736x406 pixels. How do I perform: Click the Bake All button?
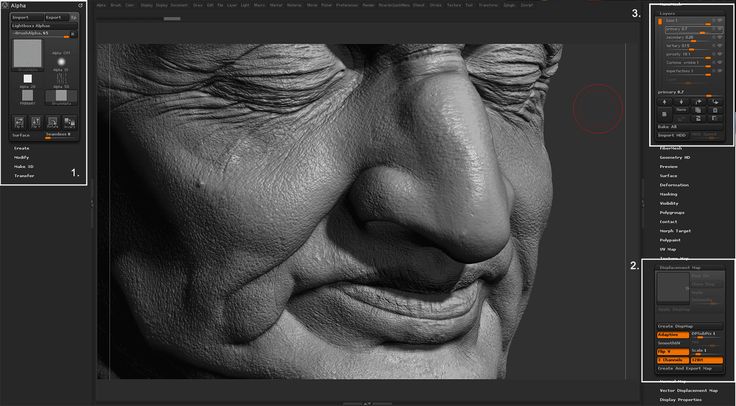coord(690,127)
